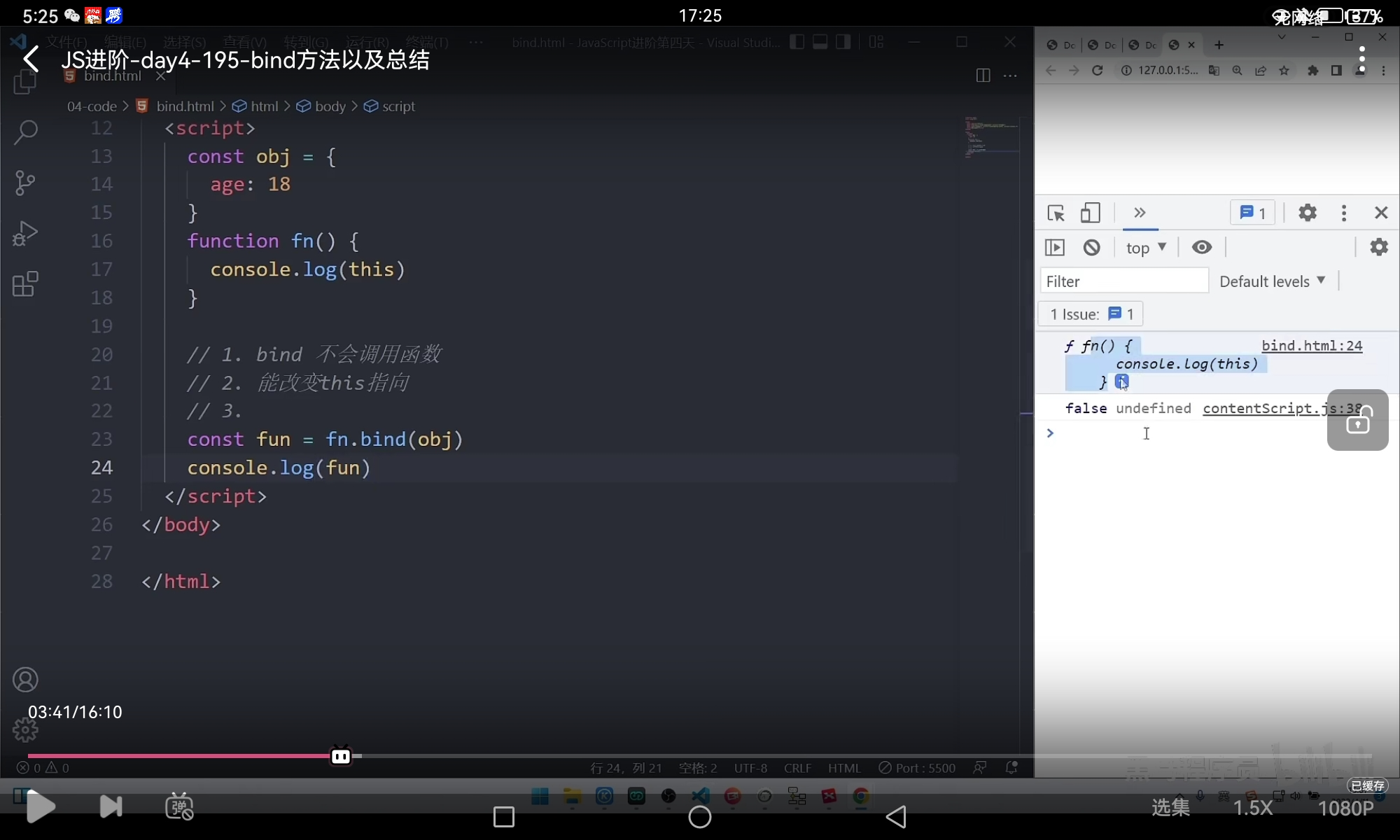Toggle the danmaku comments button
The image size is (1400, 840).
pyautogui.click(x=179, y=807)
